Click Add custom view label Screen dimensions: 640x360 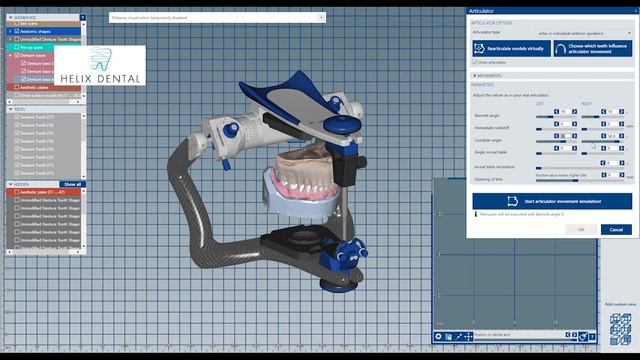[x=620, y=304]
